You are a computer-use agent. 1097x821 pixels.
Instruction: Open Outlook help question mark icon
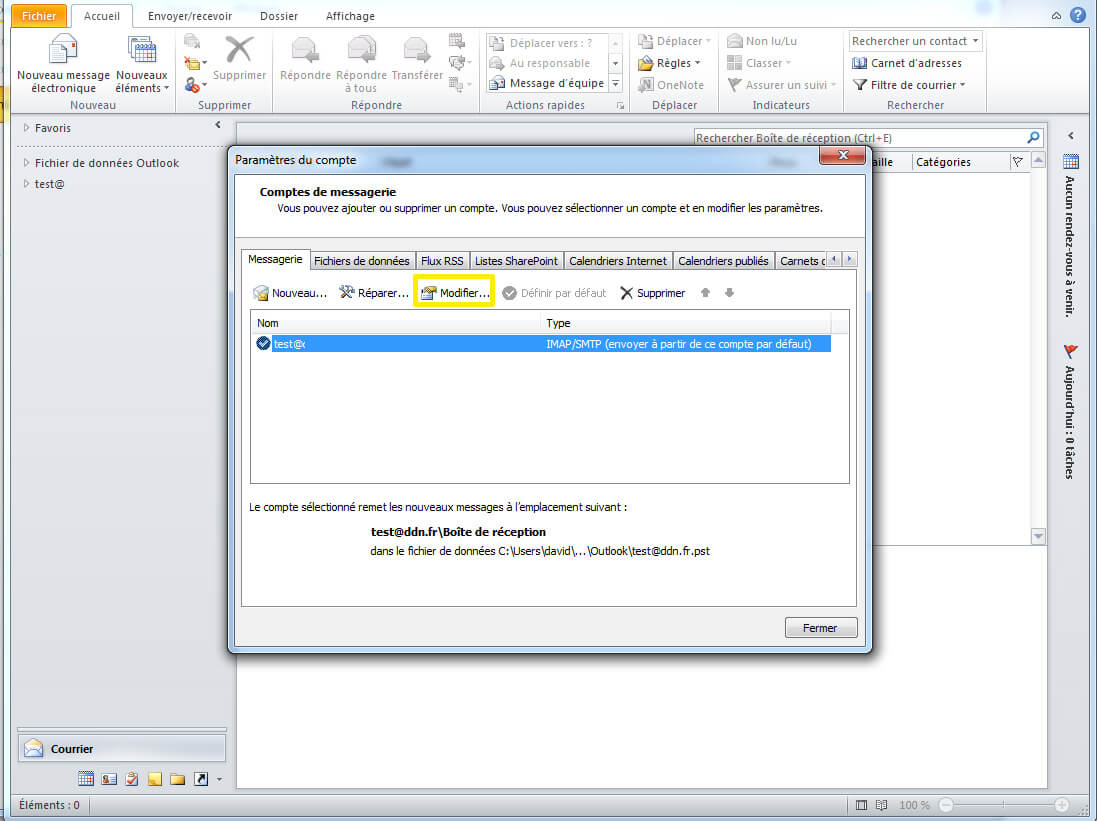[x=1077, y=15]
